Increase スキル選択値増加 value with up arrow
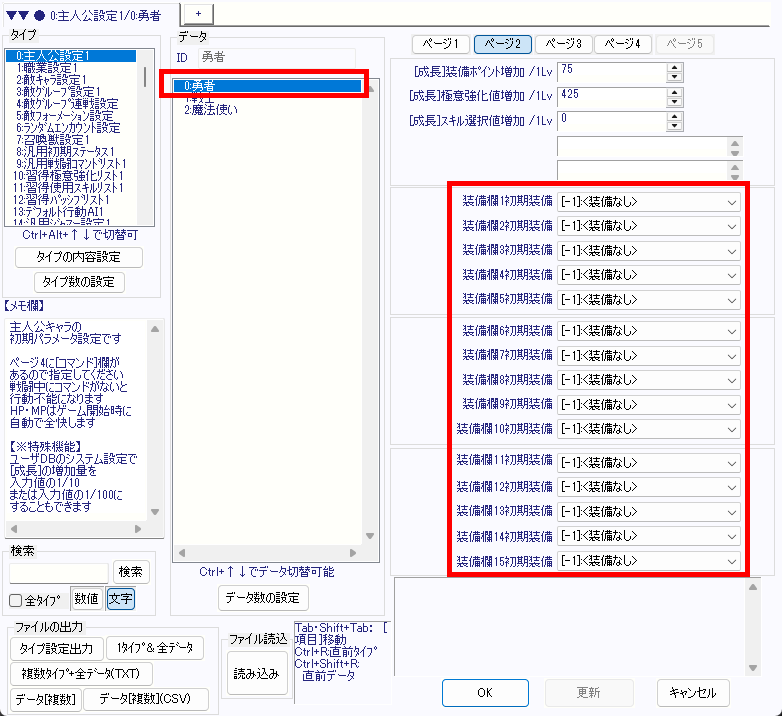782x716 pixels. [674, 115]
